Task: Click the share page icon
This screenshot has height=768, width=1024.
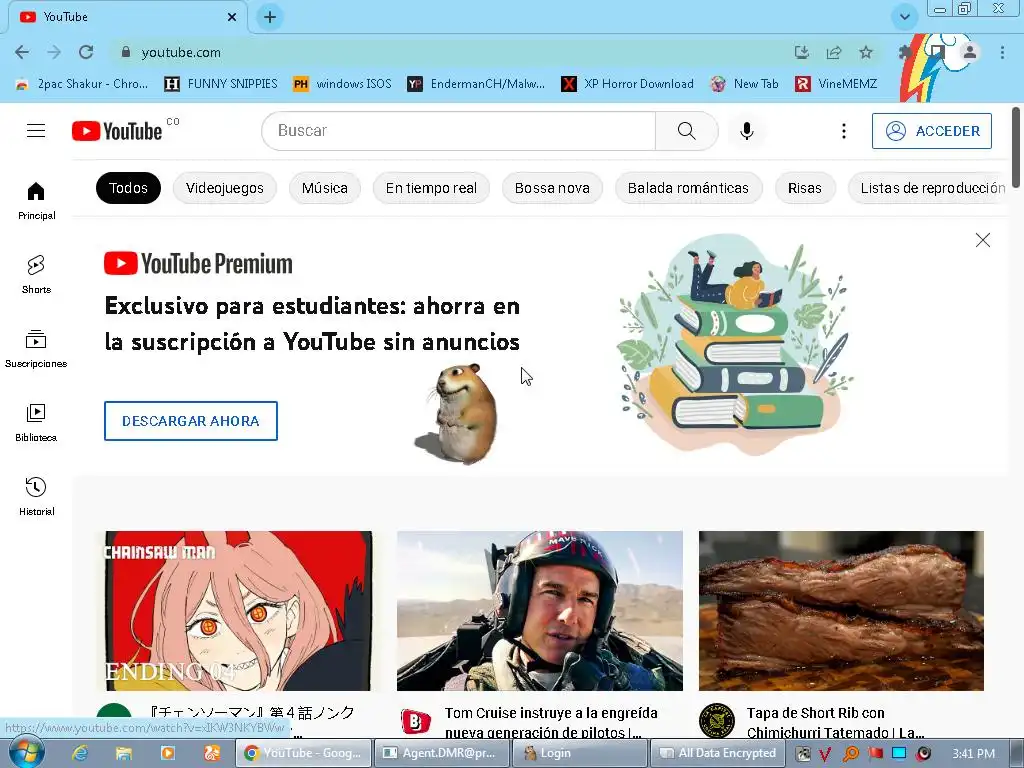Action: (x=834, y=52)
